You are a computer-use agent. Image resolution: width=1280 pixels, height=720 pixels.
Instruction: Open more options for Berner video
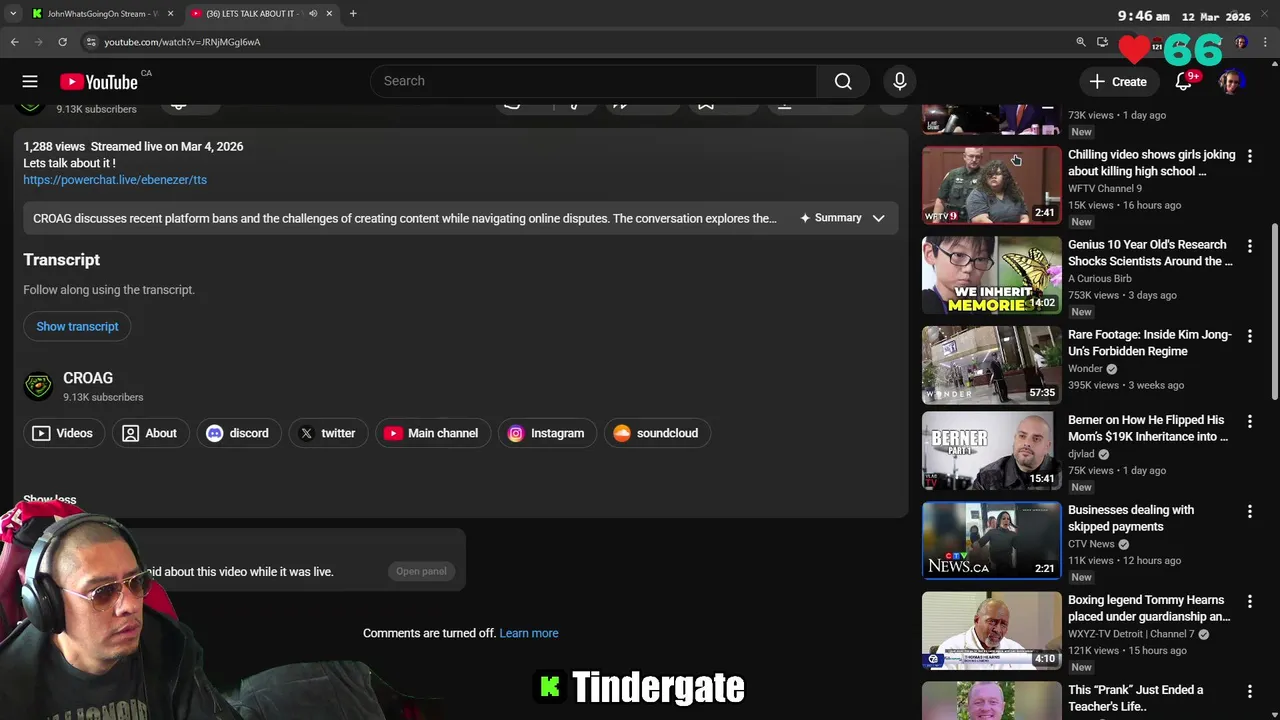[x=1249, y=421]
